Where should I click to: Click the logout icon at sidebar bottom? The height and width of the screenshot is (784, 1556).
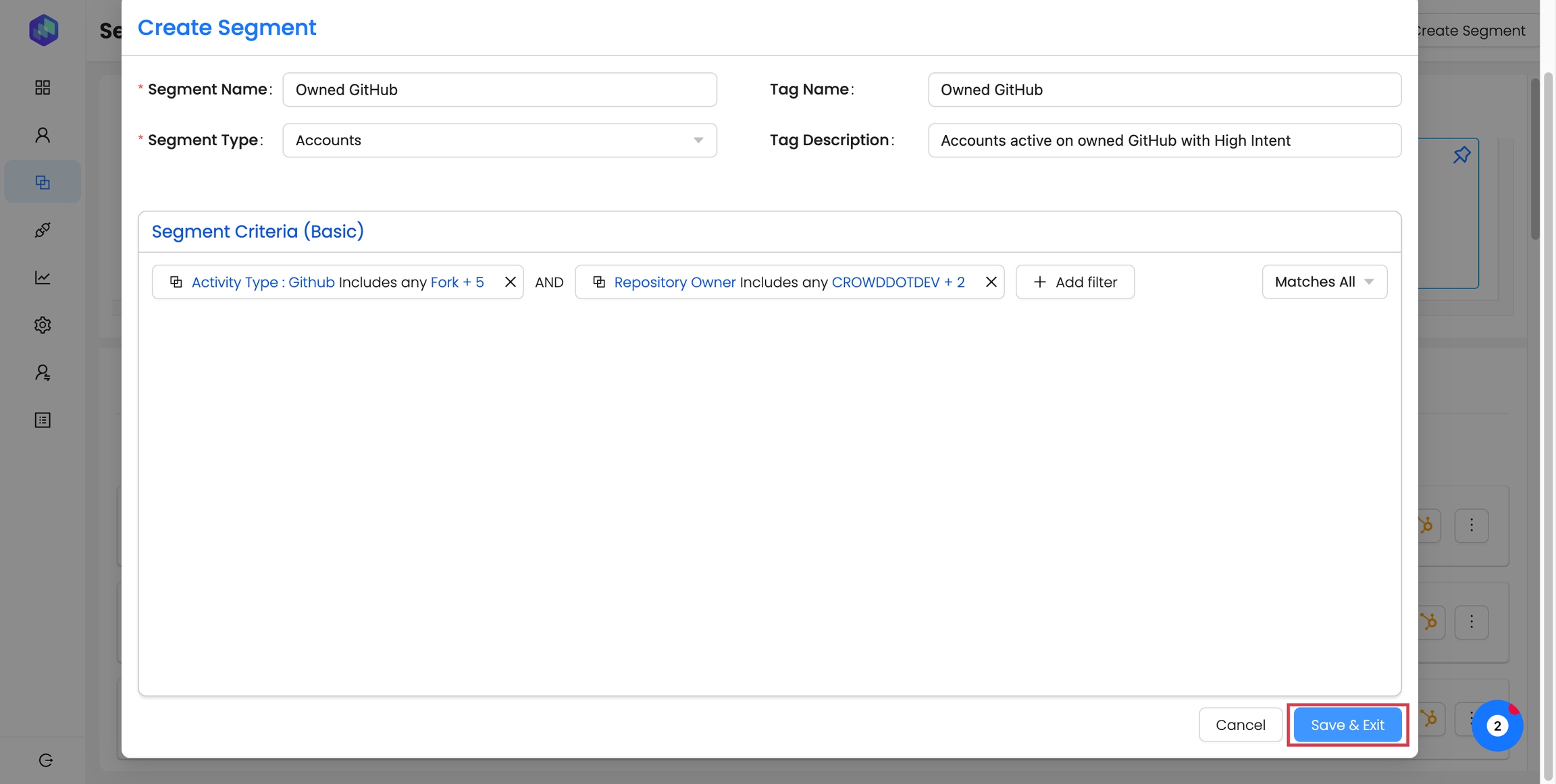pyautogui.click(x=45, y=760)
